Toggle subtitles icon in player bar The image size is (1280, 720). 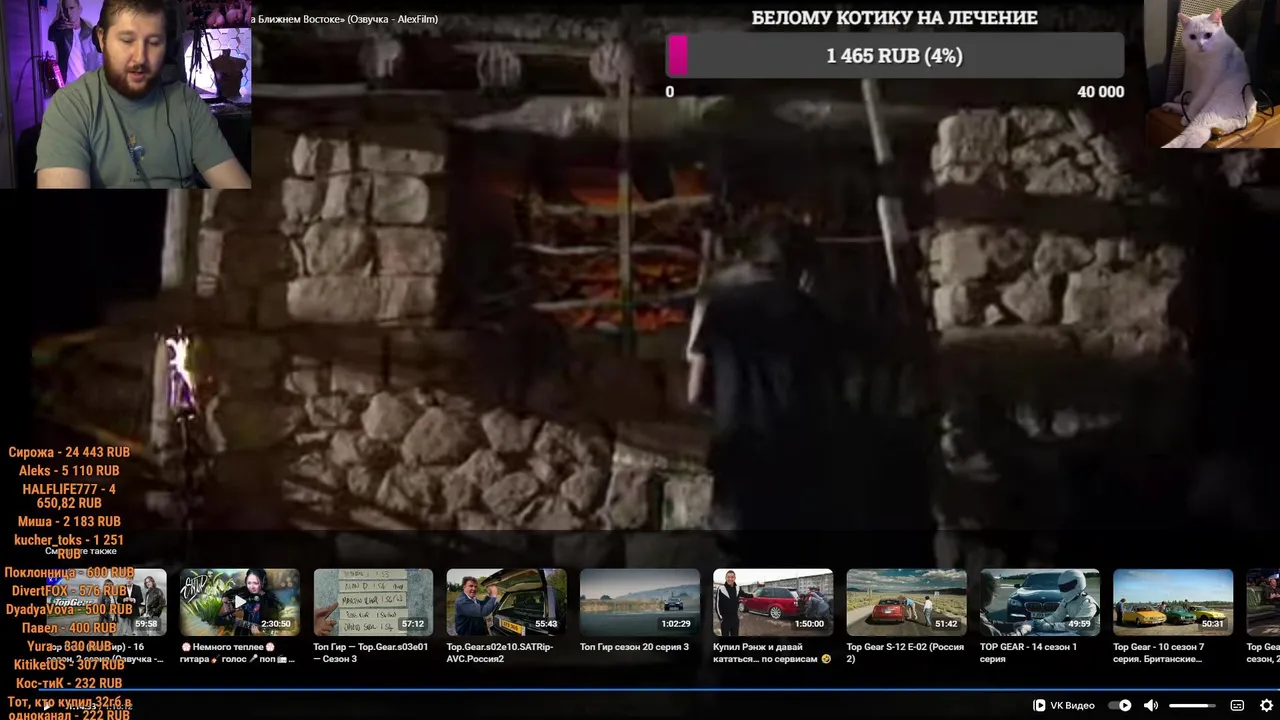tap(1237, 705)
